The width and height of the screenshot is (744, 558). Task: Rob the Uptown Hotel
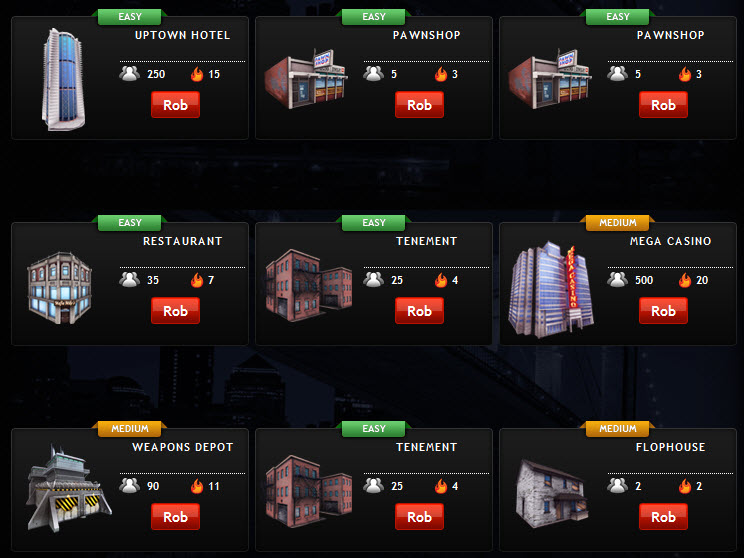tap(175, 104)
